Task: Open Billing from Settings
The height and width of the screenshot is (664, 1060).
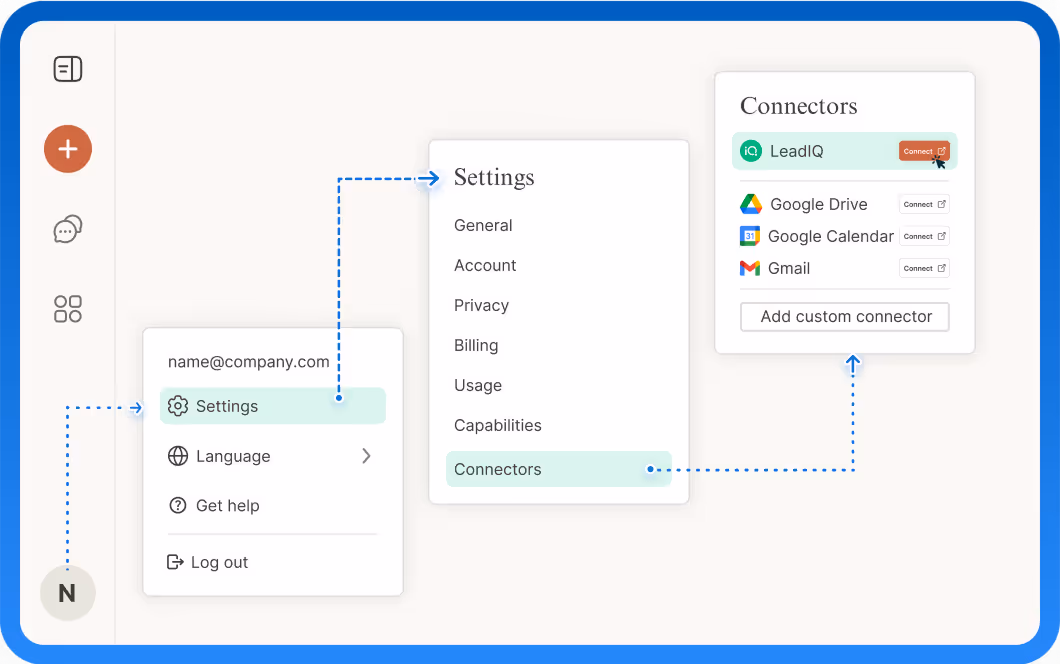Action: coord(476,345)
